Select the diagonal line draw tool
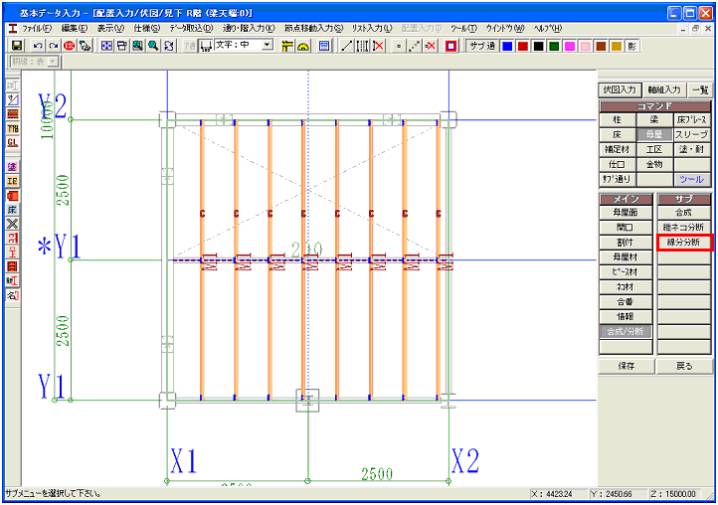 click(x=347, y=46)
